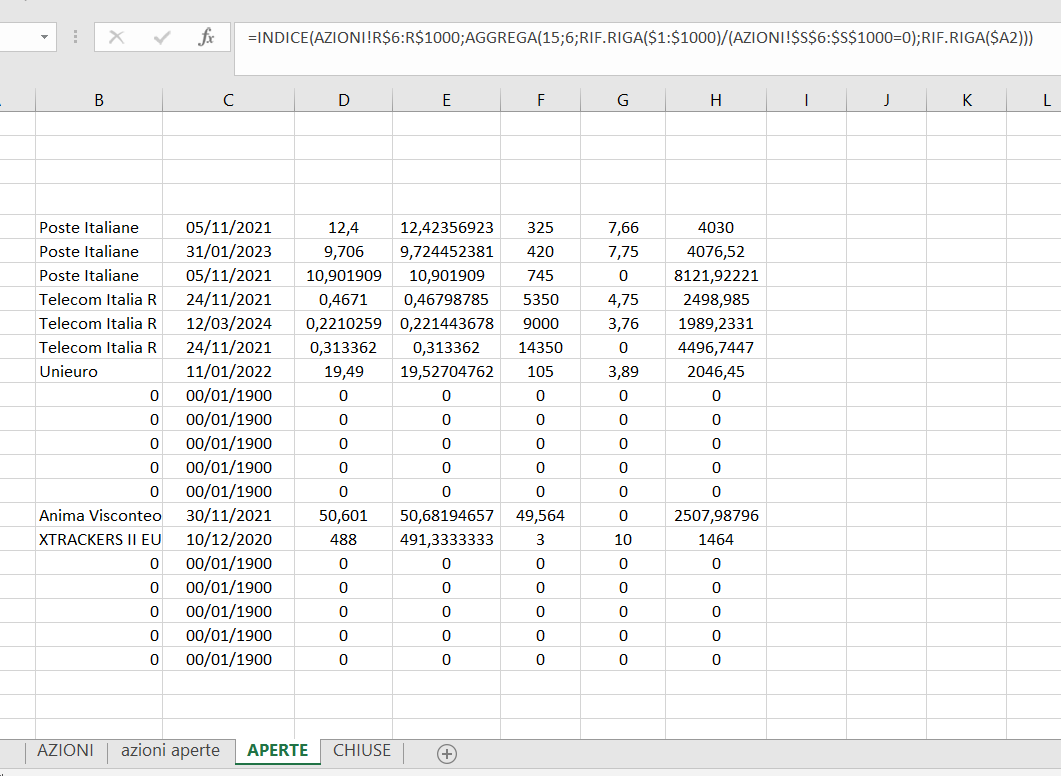Select cell with value 0,313362 in column D
The height and width of the screenshot is (776, 1061).
(344, 348)
